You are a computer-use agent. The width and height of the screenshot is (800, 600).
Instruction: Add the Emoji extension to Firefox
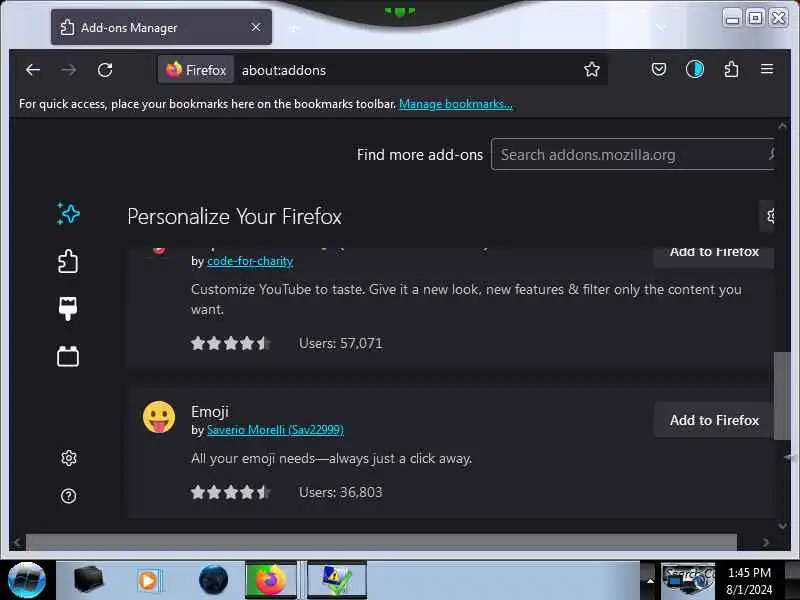pos(714,420)
